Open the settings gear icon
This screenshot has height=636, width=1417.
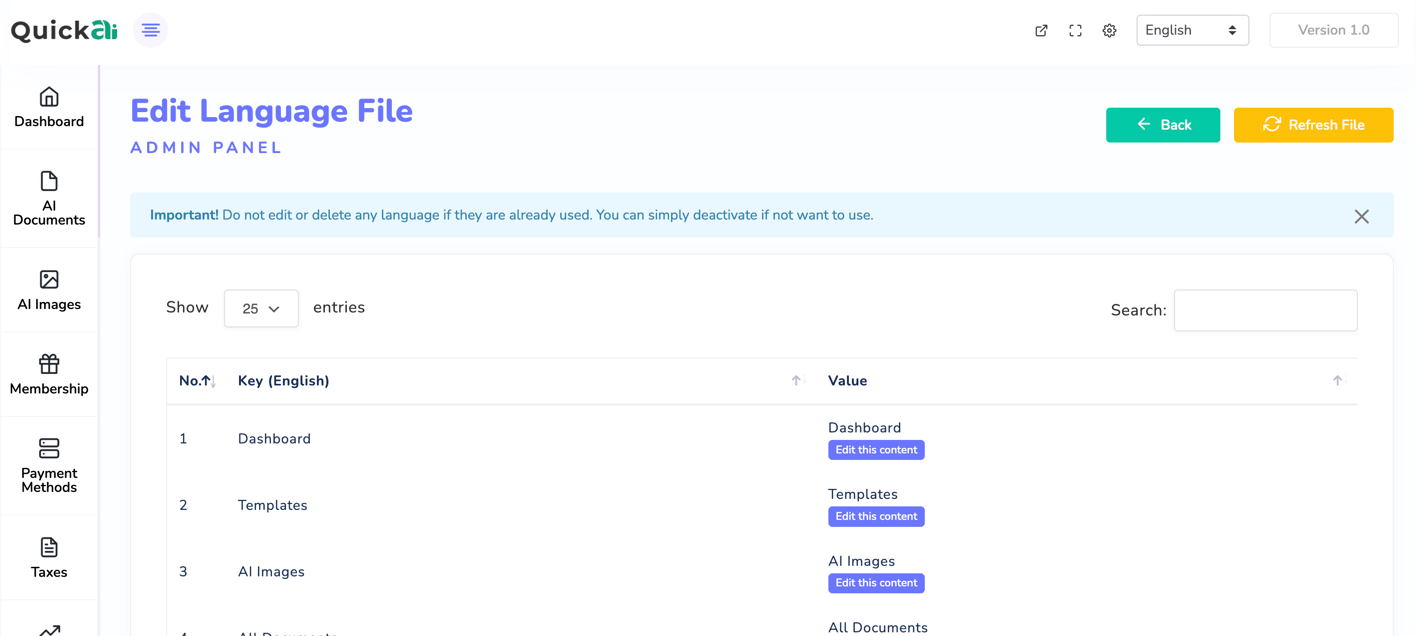1109,31
